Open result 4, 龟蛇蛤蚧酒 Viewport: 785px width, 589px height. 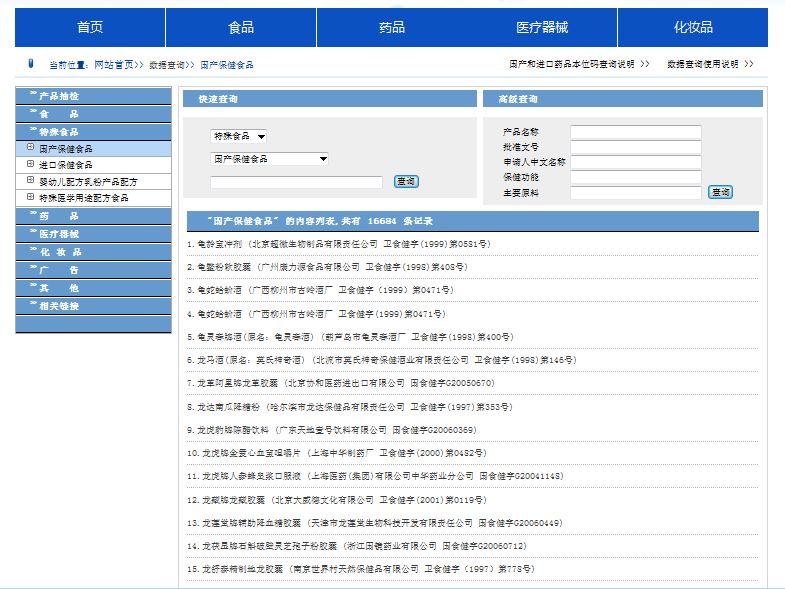[x=316, y=314]
